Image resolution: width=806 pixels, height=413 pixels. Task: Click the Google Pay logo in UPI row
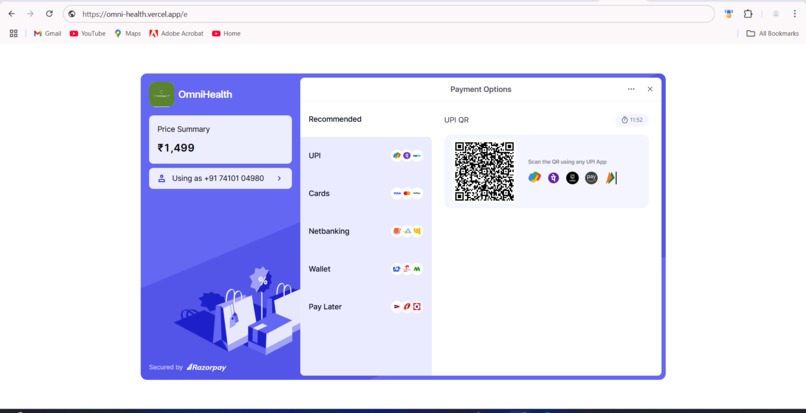tap(397, 155)
